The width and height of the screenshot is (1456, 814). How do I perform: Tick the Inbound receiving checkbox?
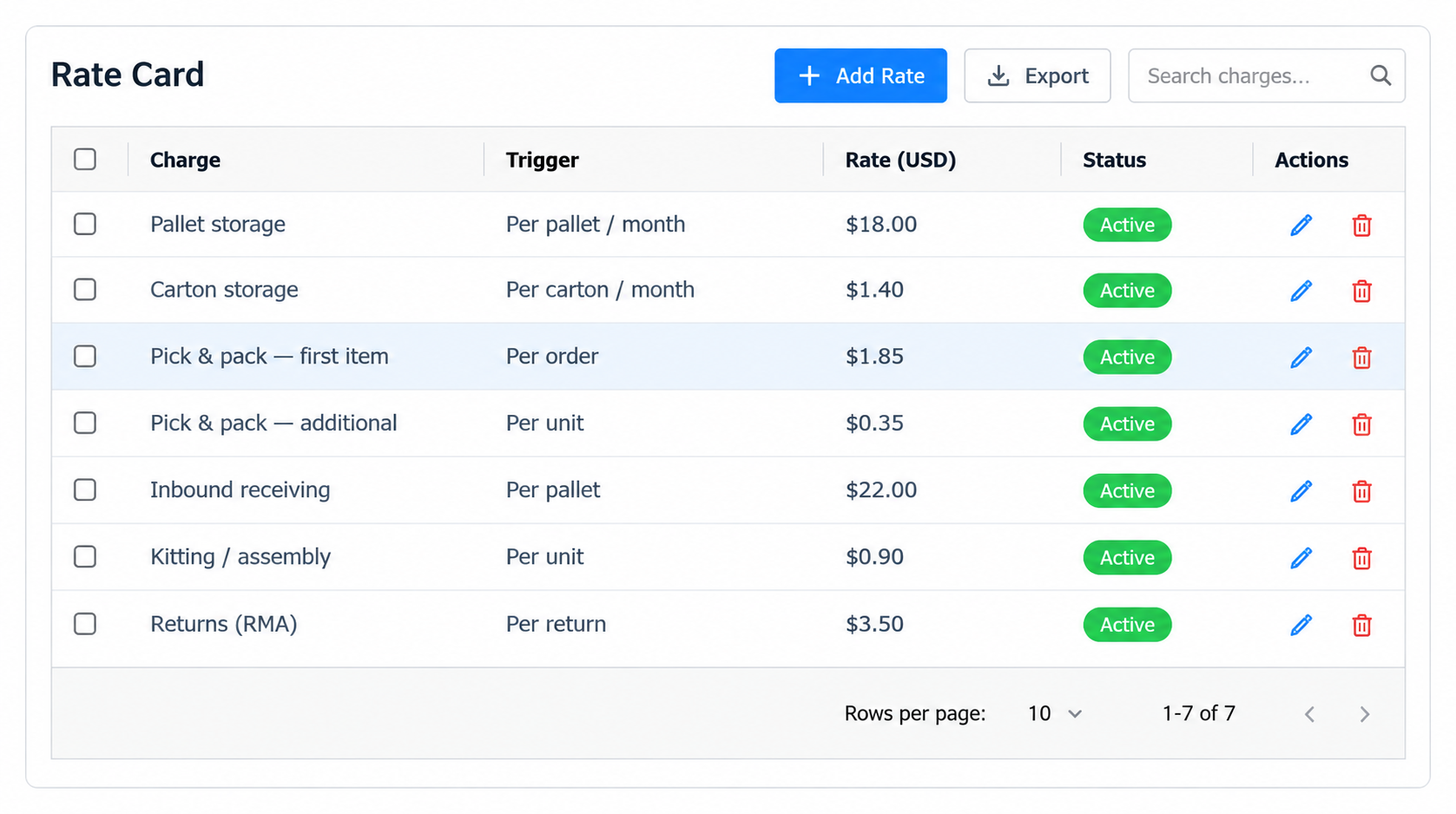tap(85, 489)
